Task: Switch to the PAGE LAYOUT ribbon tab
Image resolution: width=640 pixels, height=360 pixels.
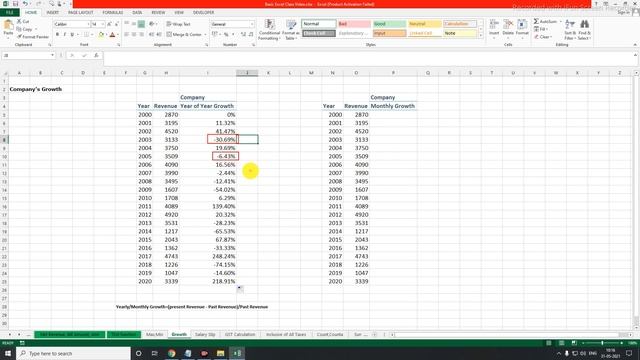Action: pyautogui.click(x=80, y=13)
